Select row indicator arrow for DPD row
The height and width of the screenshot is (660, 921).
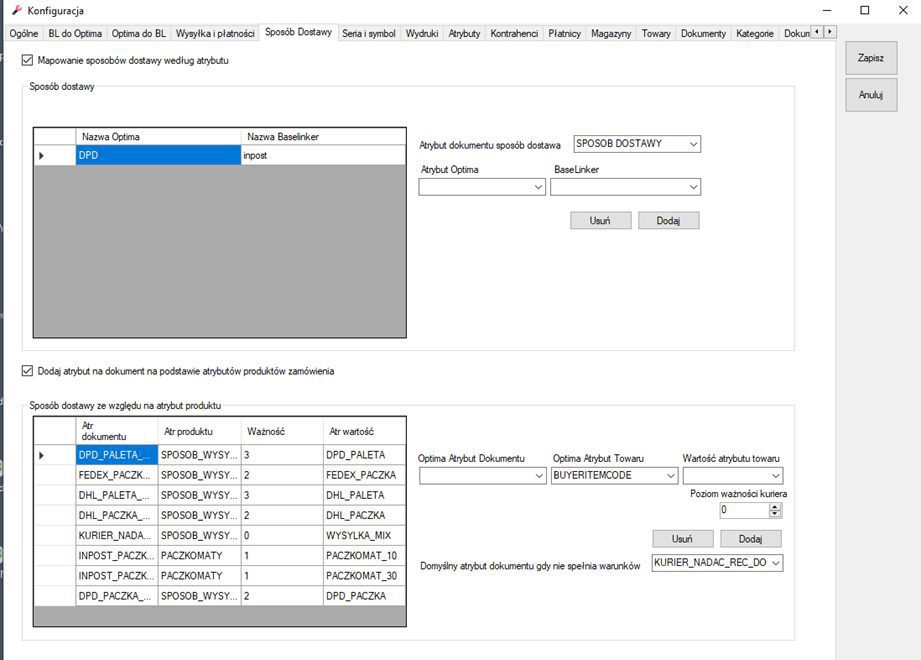[41, 156]
